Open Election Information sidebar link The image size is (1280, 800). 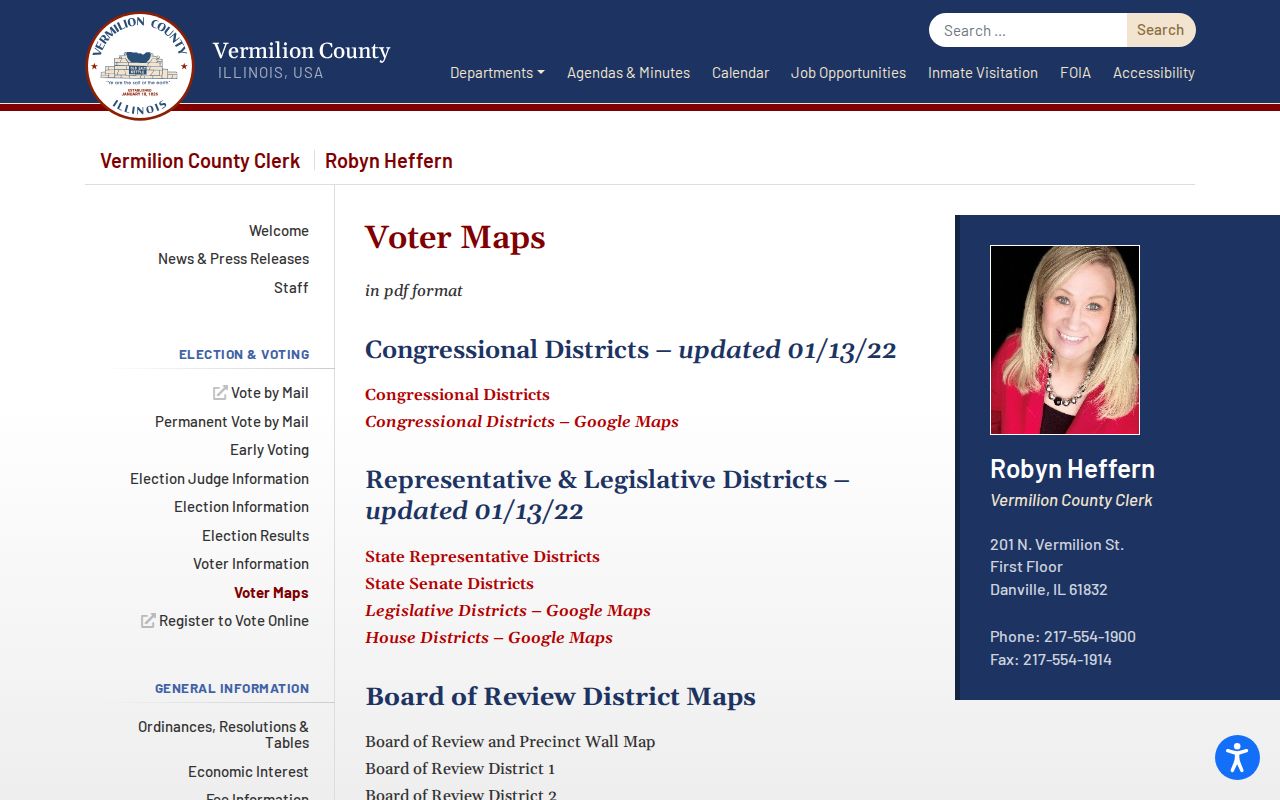click(241, 507)
